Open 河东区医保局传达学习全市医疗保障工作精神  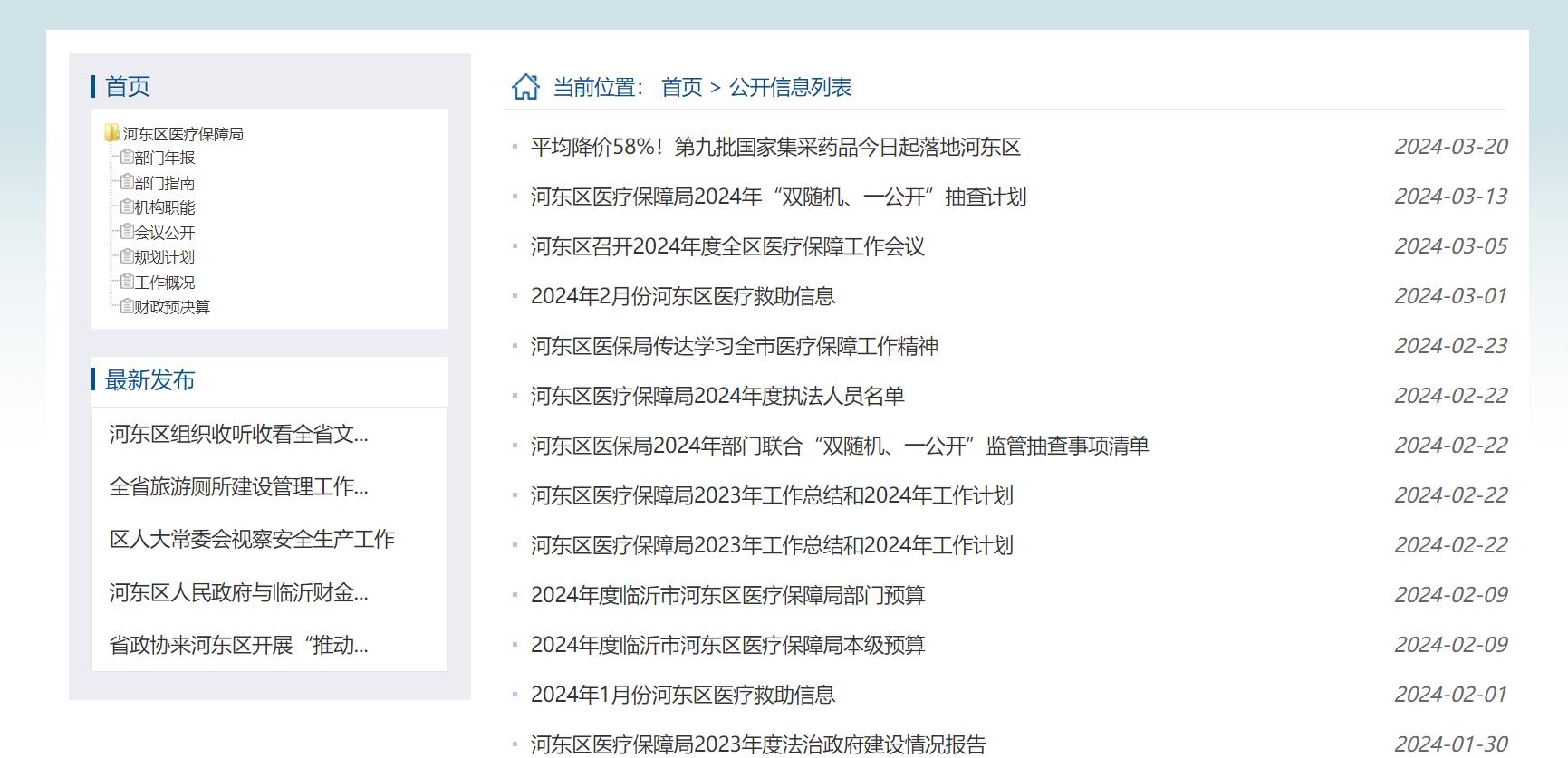(x=735, y=346)
